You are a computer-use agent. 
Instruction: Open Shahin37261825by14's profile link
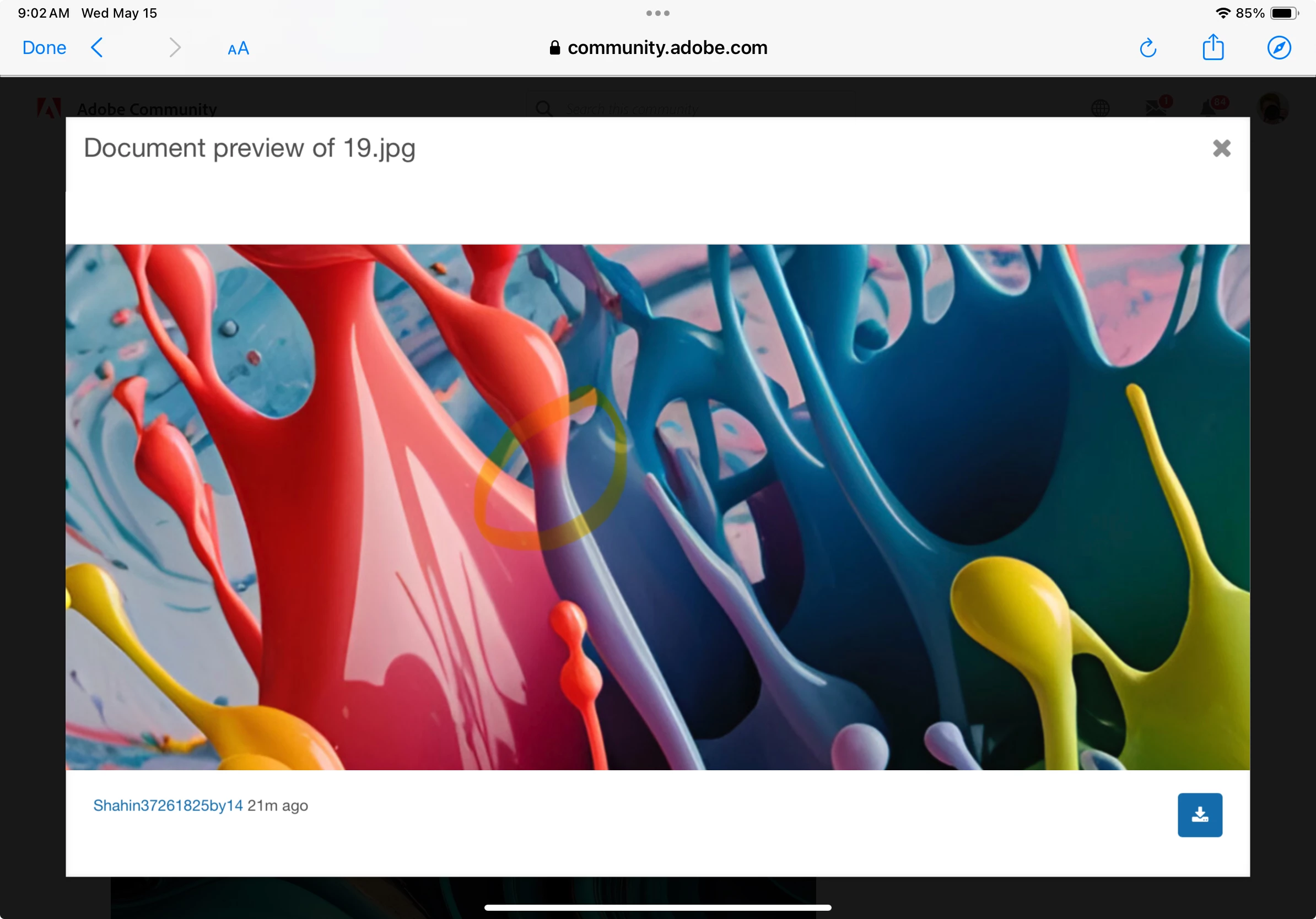(168, 805)
